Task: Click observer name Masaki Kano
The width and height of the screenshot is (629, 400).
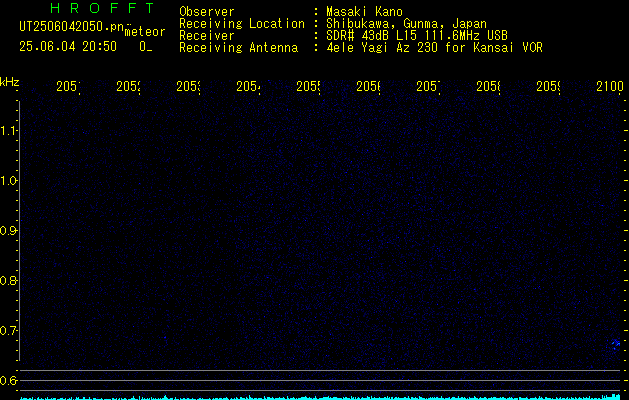Action: pos(364,11)
